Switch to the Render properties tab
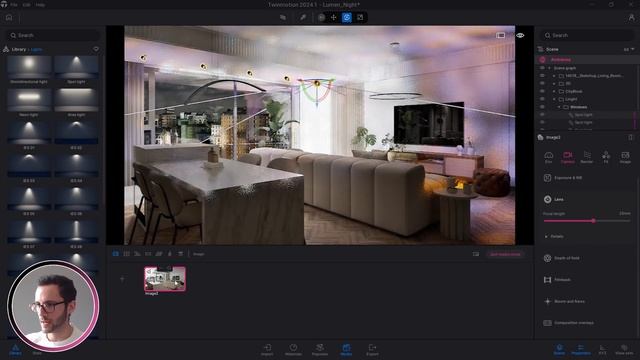The width and height of the screenshot is (640, 360). [x=587, y=157]
